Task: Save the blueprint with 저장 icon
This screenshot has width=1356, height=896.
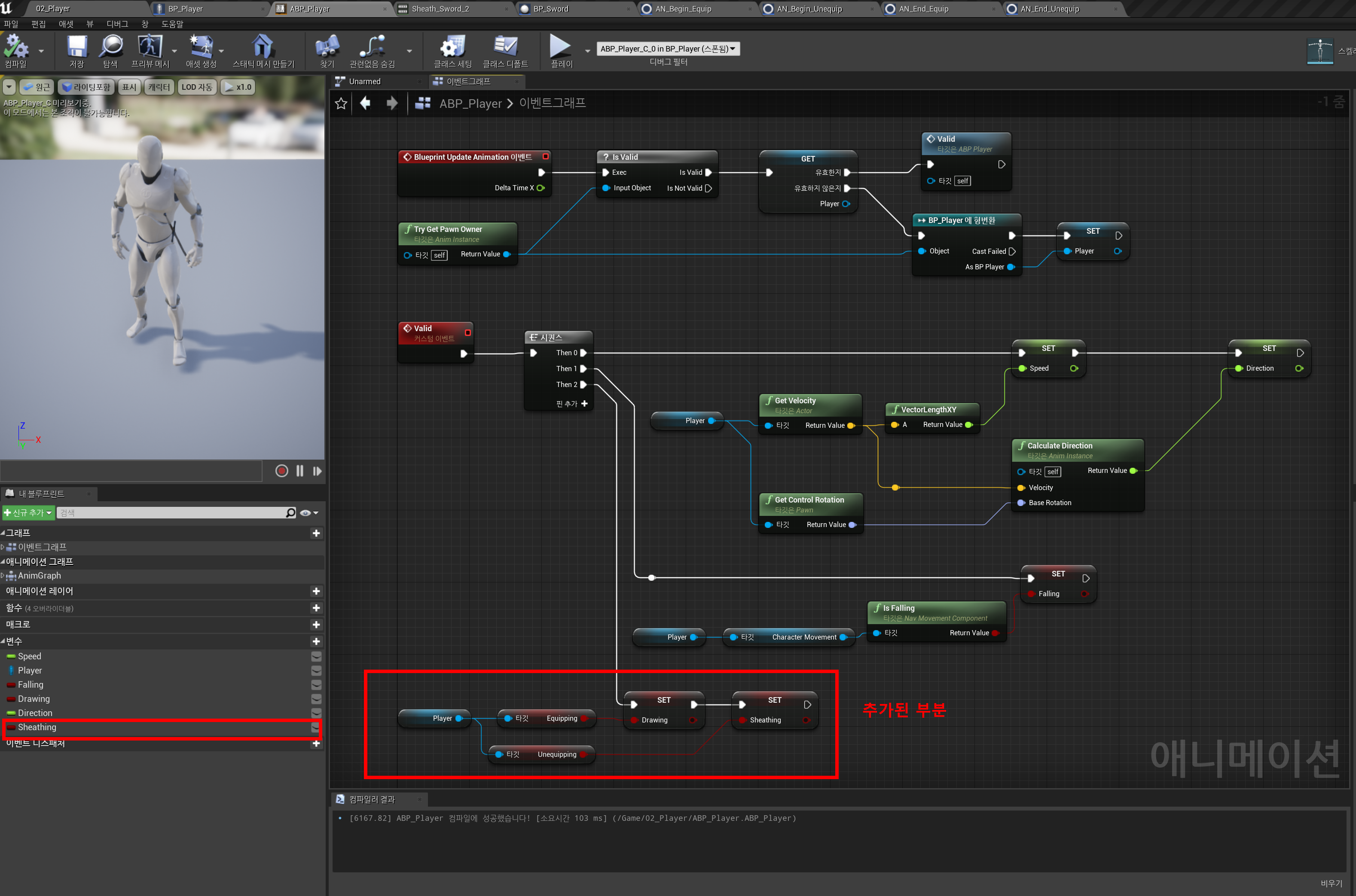Action: point(76,47)
